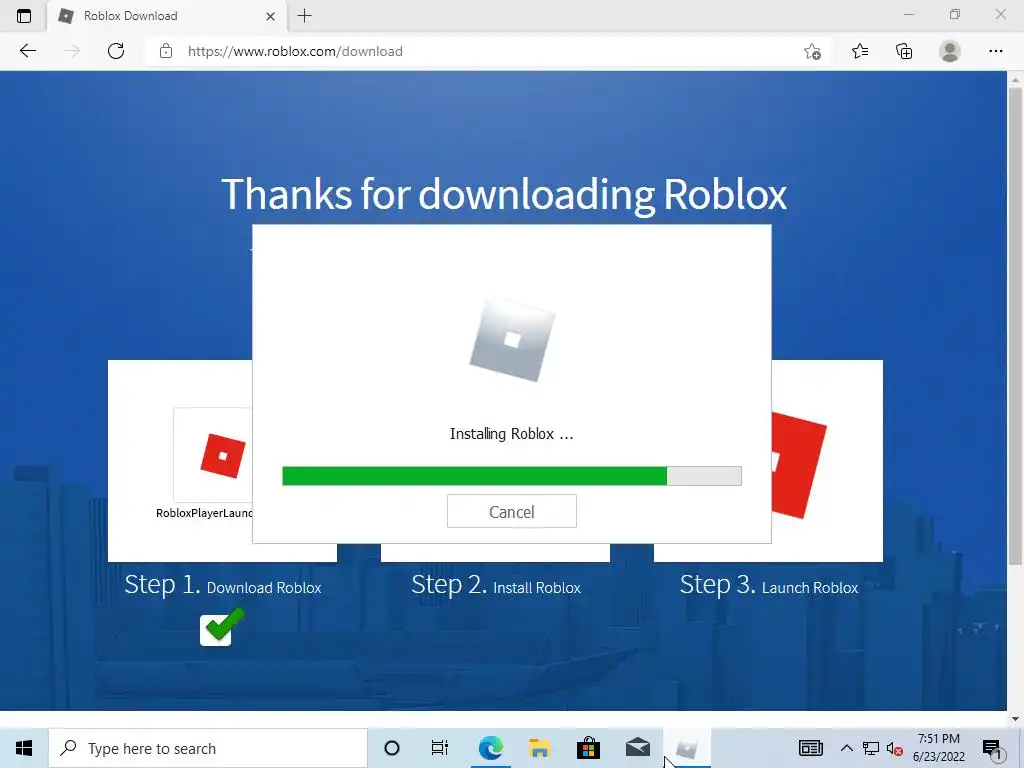Image resolution: width=1024 pixels, height=768 pixels.
Task: Click Microsoft Edge in the taskbar
Action: (x=490, y=748)
